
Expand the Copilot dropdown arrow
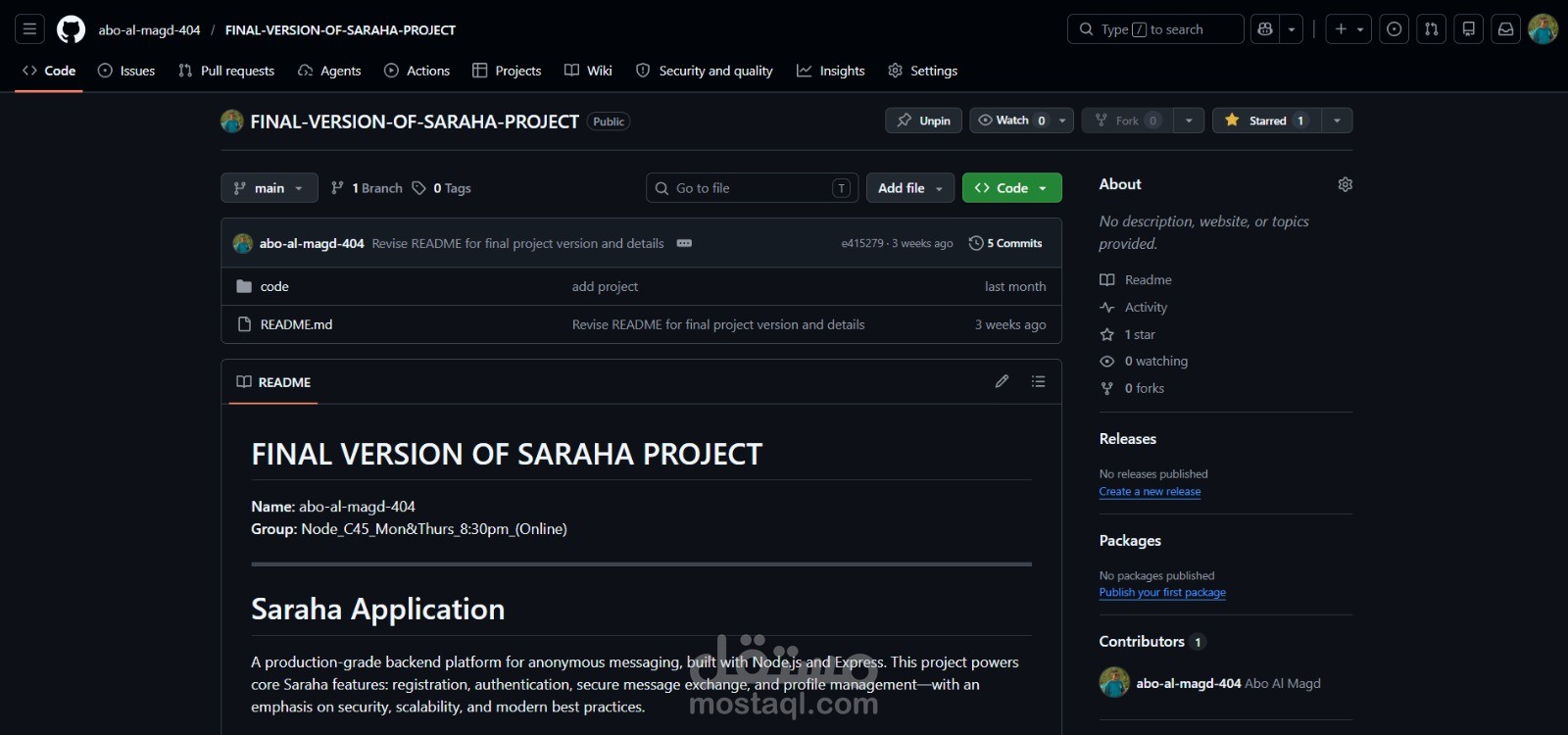[1292, 29]
